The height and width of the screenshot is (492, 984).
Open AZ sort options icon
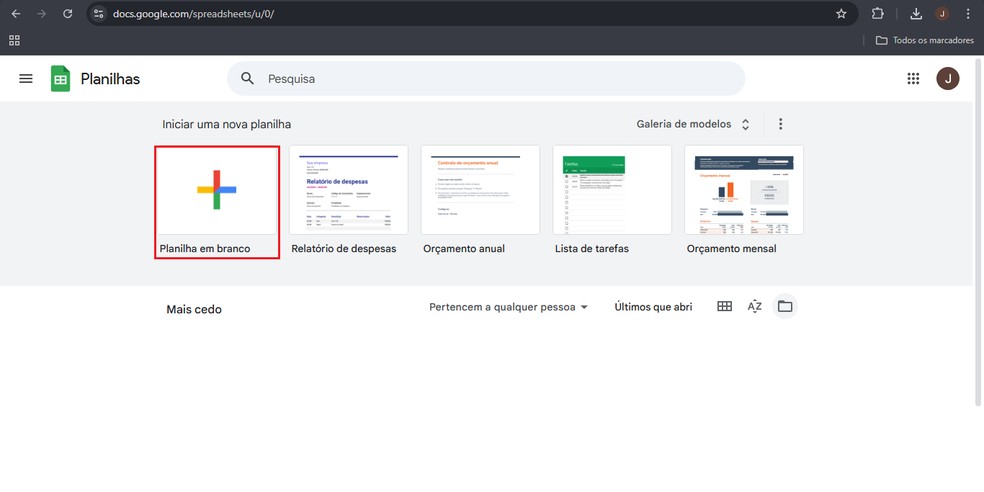point(754,306)
